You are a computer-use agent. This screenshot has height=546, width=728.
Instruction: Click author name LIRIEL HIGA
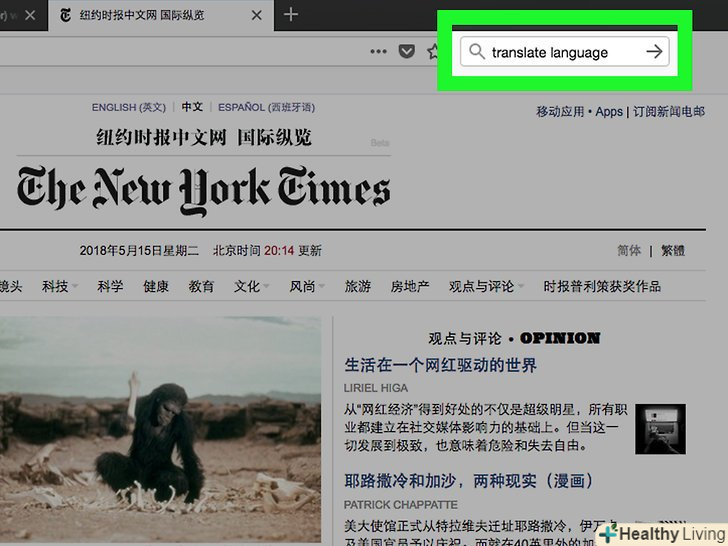(376, 388)
